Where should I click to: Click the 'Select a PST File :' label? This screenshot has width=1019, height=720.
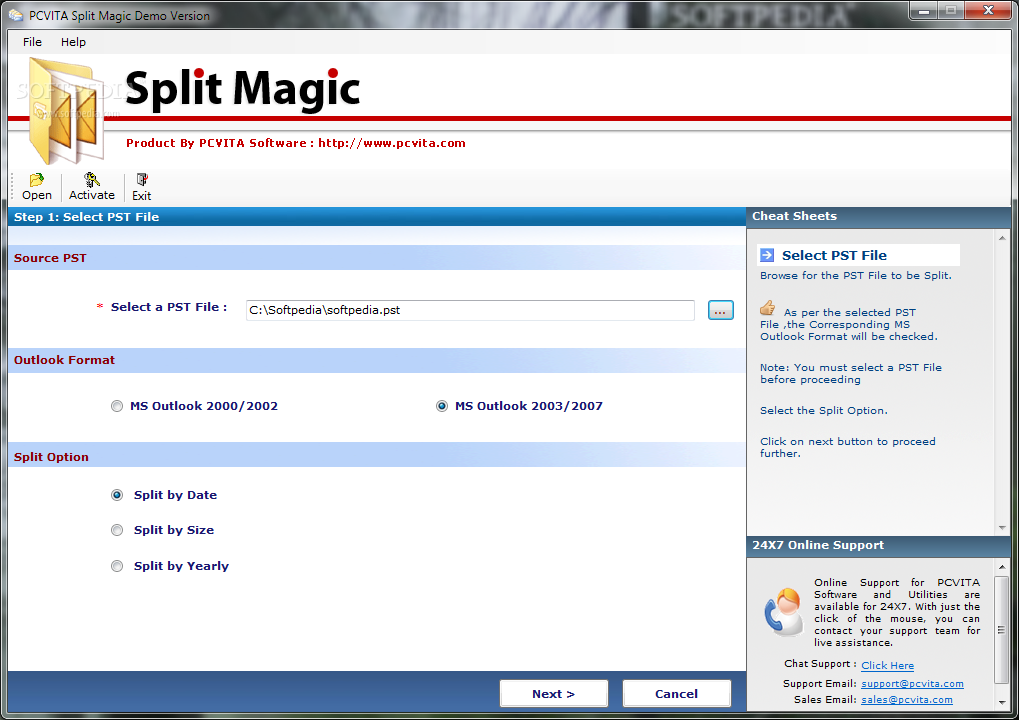pyautogui.click(x=169, y=307)
